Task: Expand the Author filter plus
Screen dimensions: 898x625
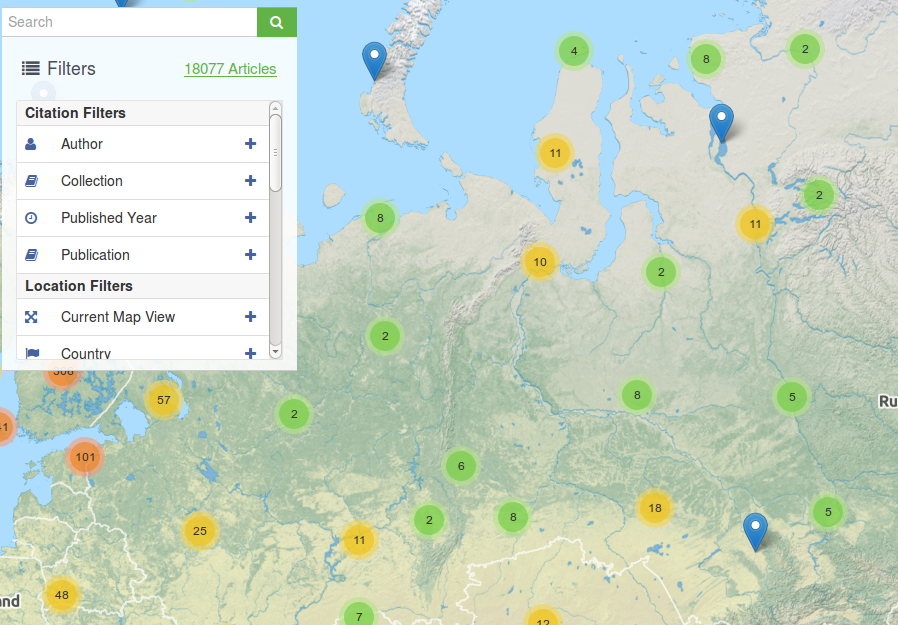Action: tap(250, 144)
